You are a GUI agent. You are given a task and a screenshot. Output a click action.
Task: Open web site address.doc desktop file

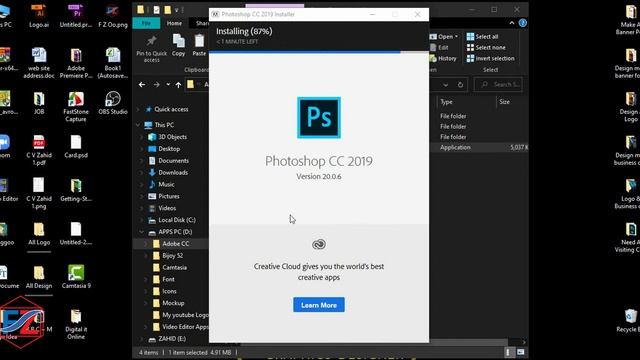pyautogui.click(x=39, y=63)
